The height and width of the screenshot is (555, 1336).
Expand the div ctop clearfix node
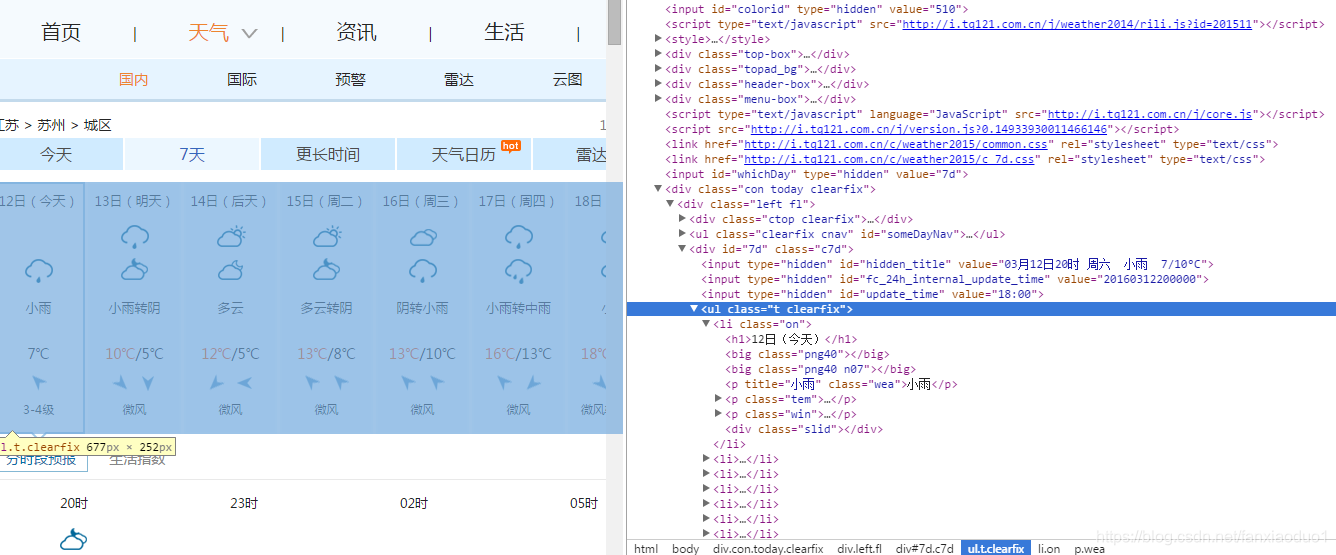pos(682,219)
